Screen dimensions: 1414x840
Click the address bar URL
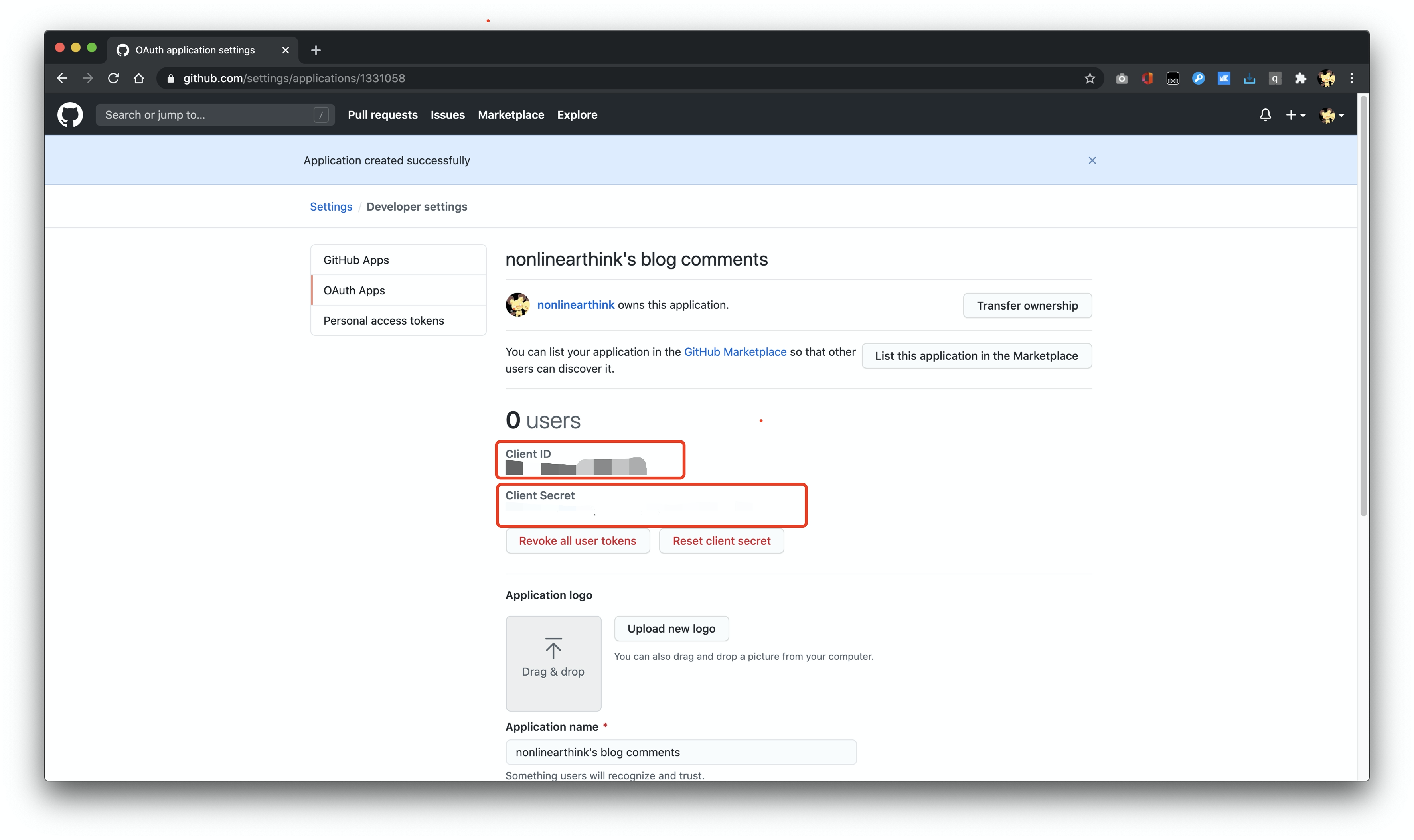(x=294, y=78)
